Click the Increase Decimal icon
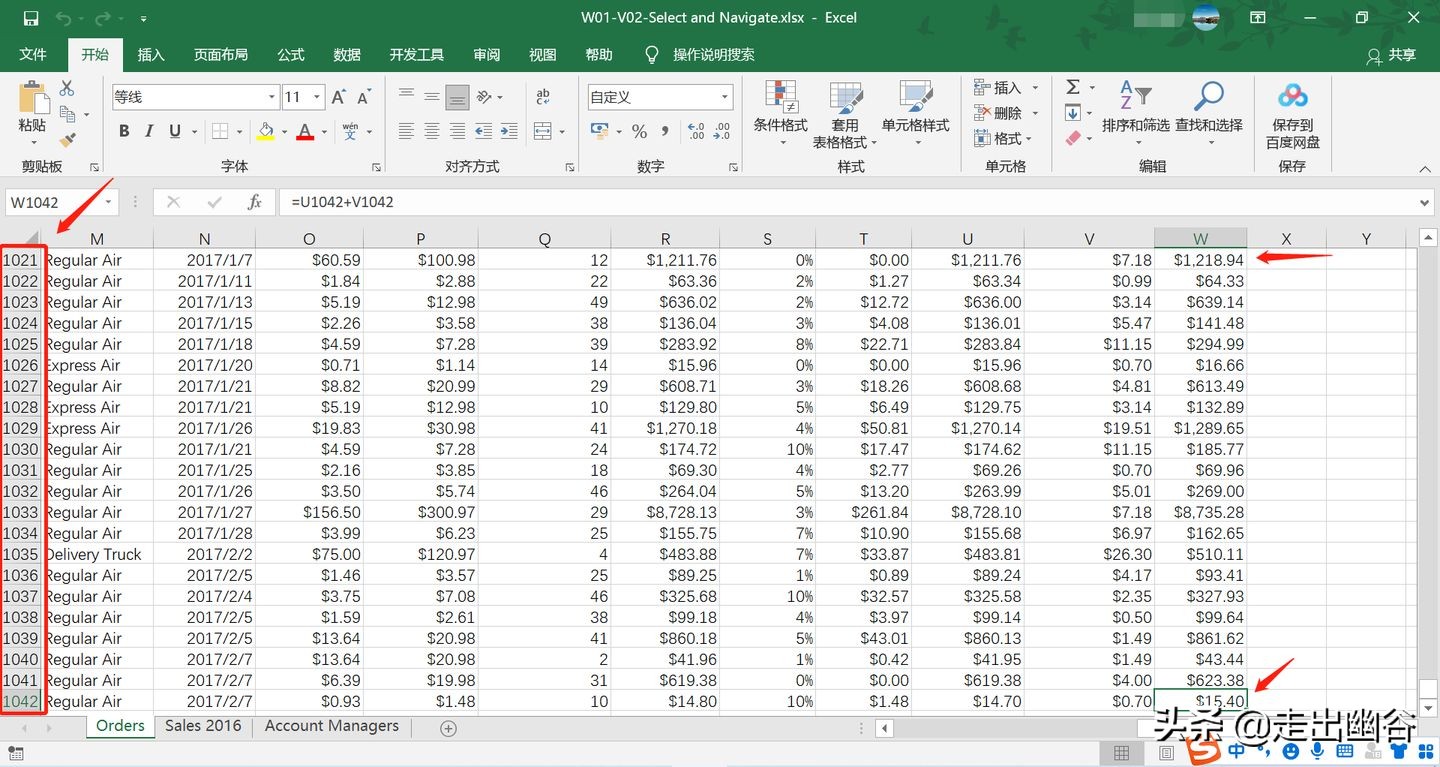Viewport: 1440px width, 767px height. [x=697, y=131]
